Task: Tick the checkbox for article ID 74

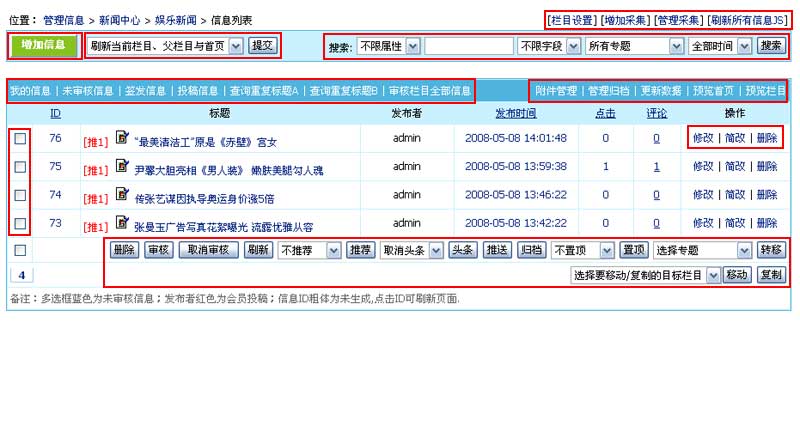Action: pyautogui.click(x=20, y=195)
